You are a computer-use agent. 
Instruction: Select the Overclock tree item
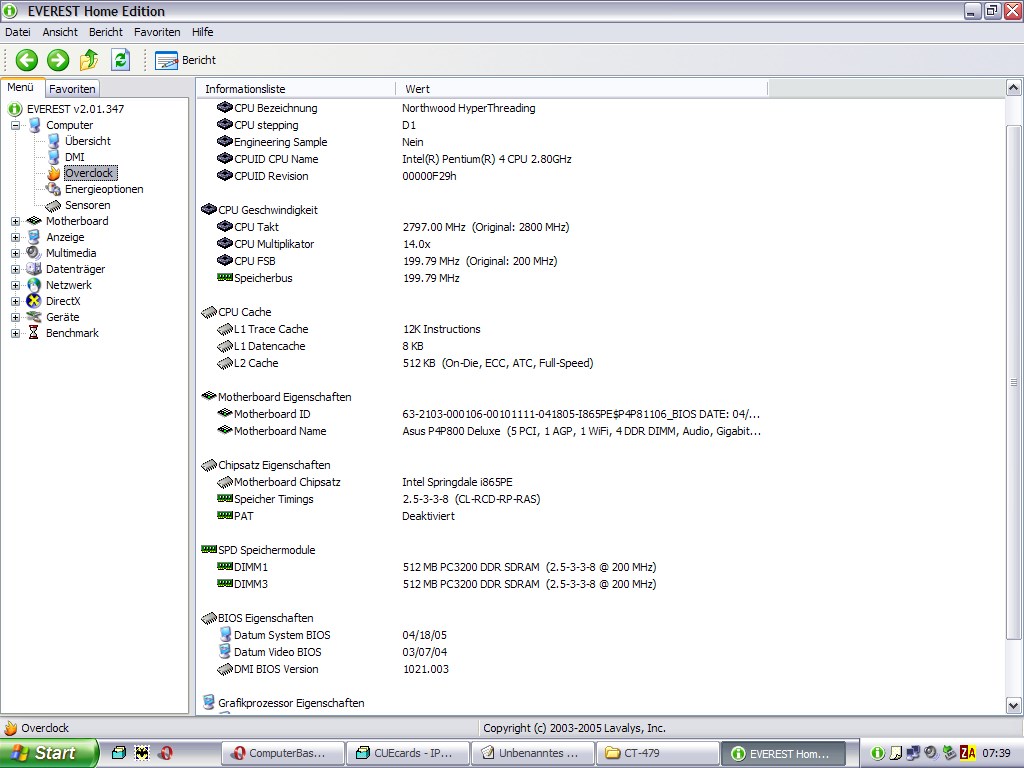tap(90, 173)
